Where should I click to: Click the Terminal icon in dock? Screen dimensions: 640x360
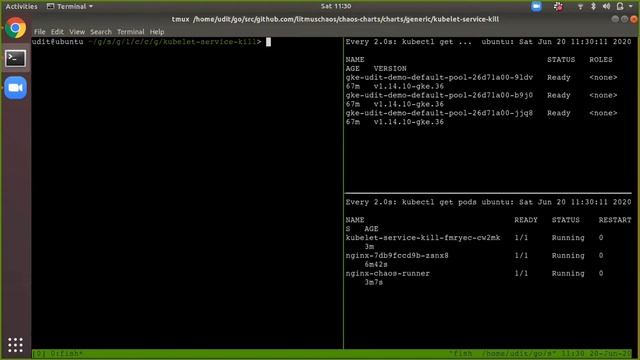click(x=16, y=58)
